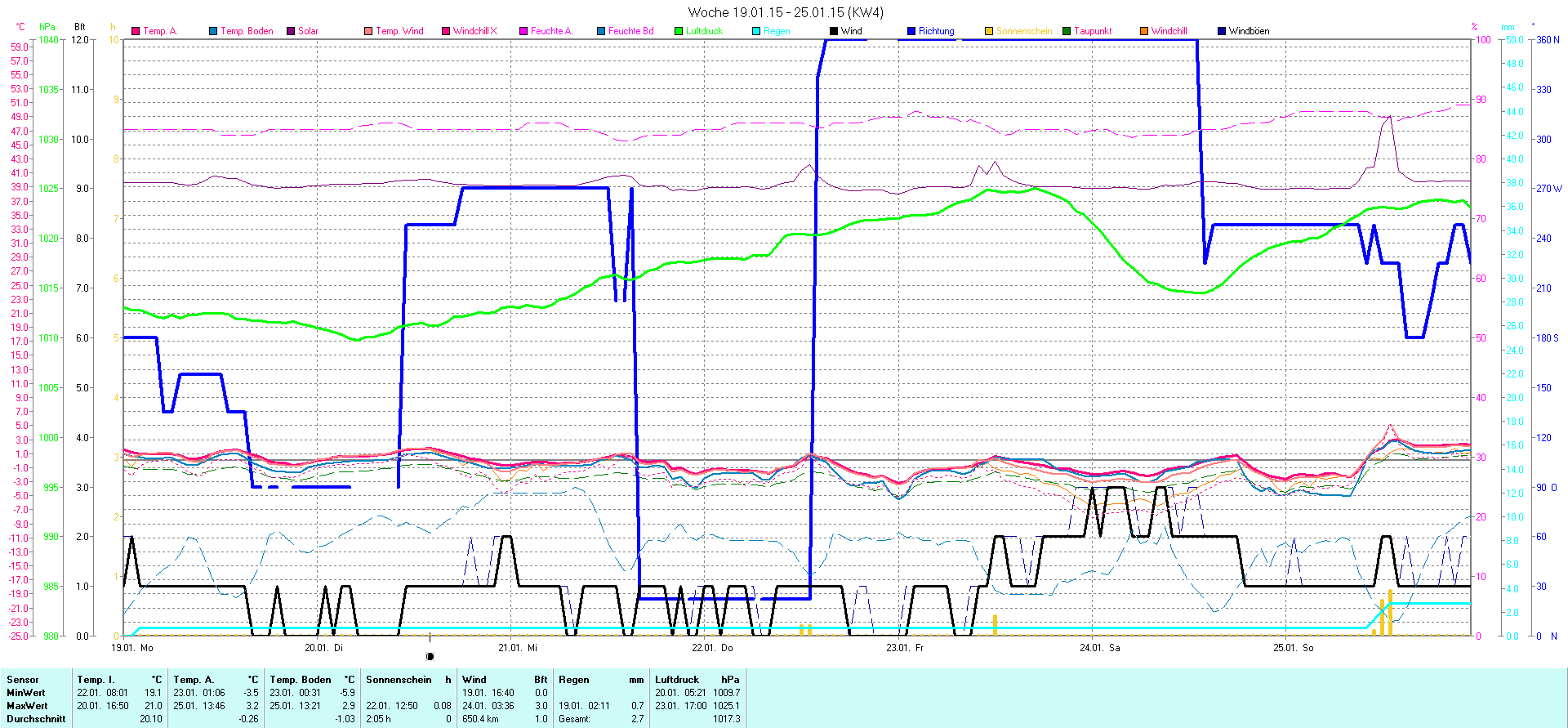Click the magenta Feuchte A. legend entry
The height and width of the screenshot is (728, 1568).
coord(550,31)
